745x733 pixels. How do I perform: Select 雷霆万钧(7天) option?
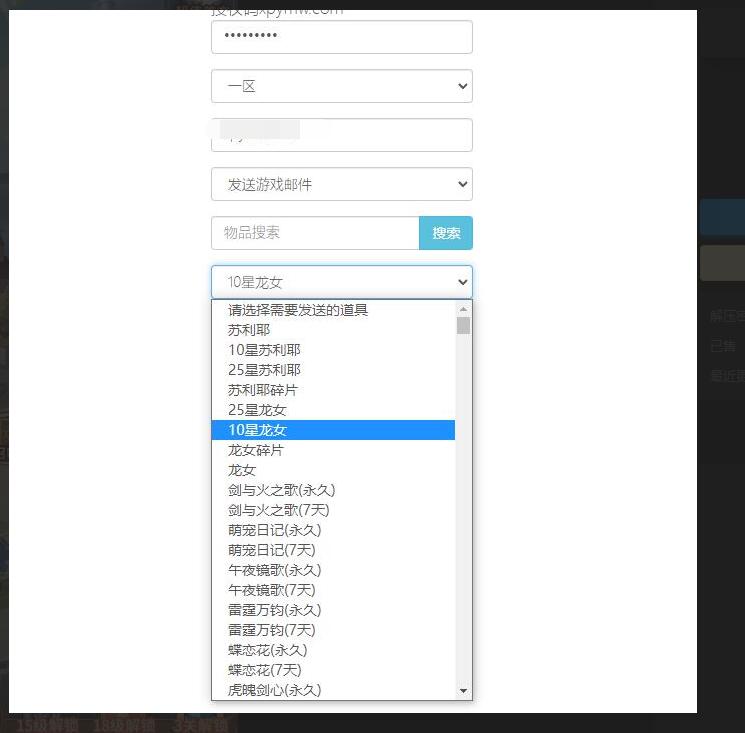point(271,630)
